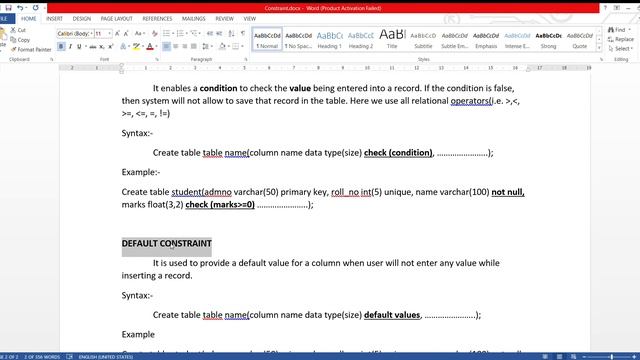The height and width of the screenshot is (360, 640).
Task: Toggle Underline formatting
Action: (x=79, y=47)
